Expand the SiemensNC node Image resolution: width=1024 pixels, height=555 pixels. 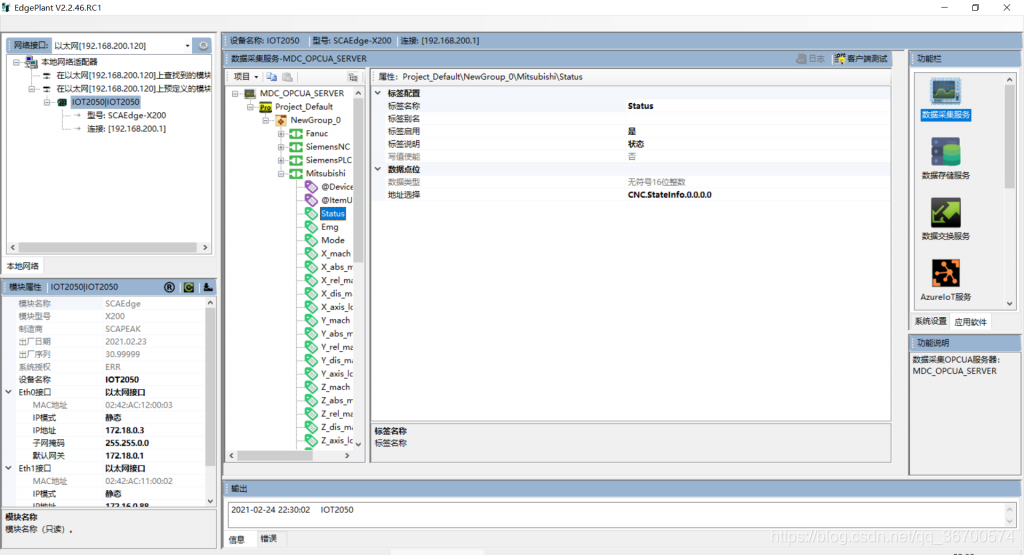pos(281,147)
